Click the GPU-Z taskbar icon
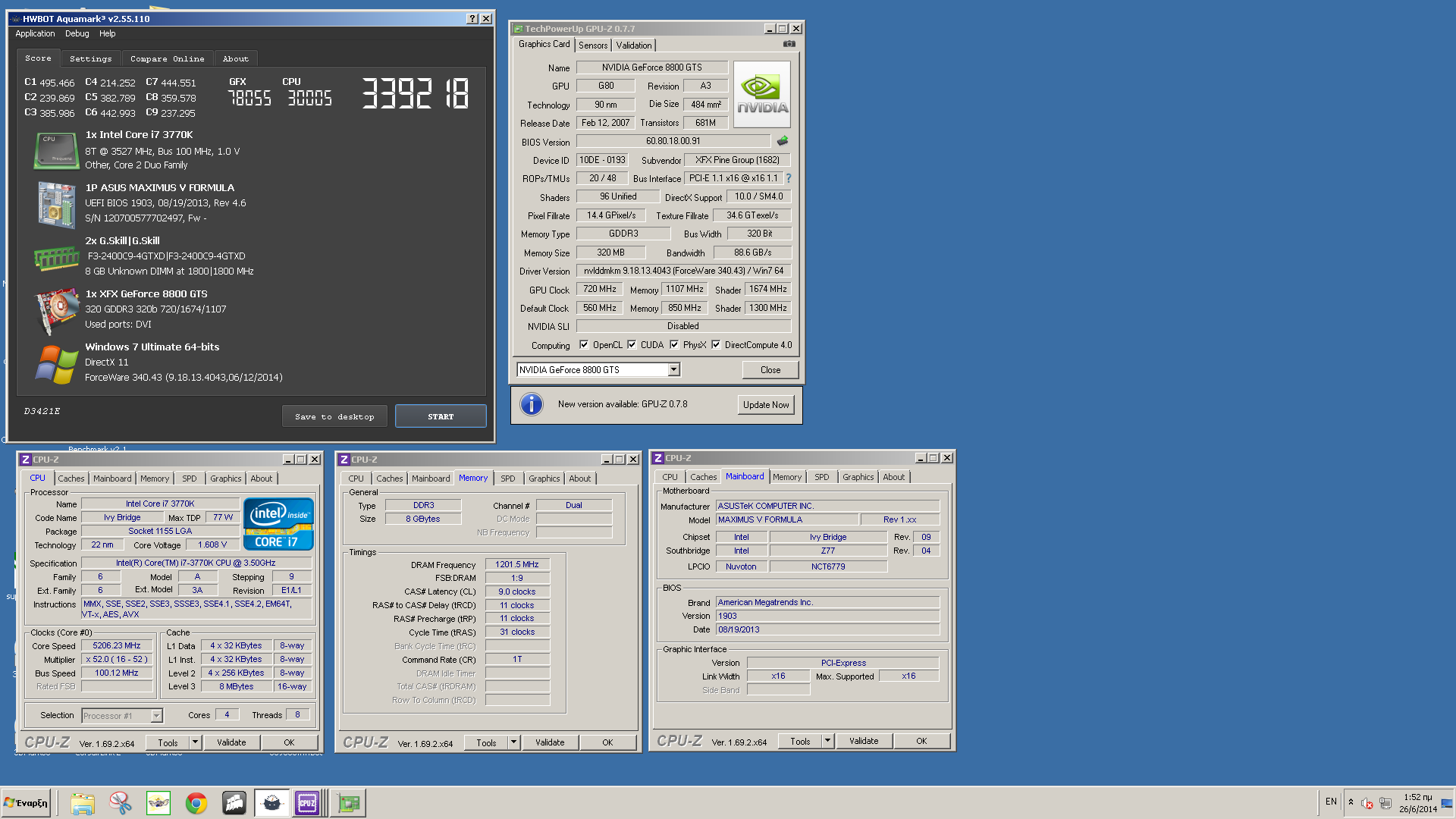The image size is (1456, 819). 348,802
